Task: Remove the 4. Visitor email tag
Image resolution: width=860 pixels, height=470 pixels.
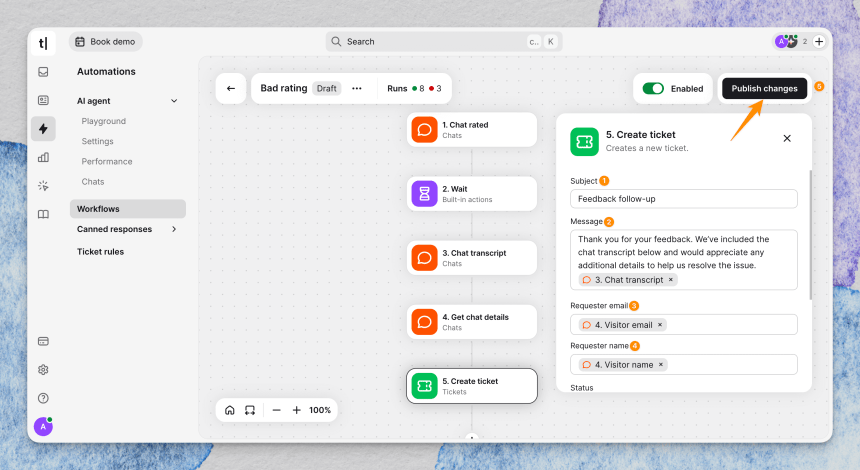Action: (660, 325)
